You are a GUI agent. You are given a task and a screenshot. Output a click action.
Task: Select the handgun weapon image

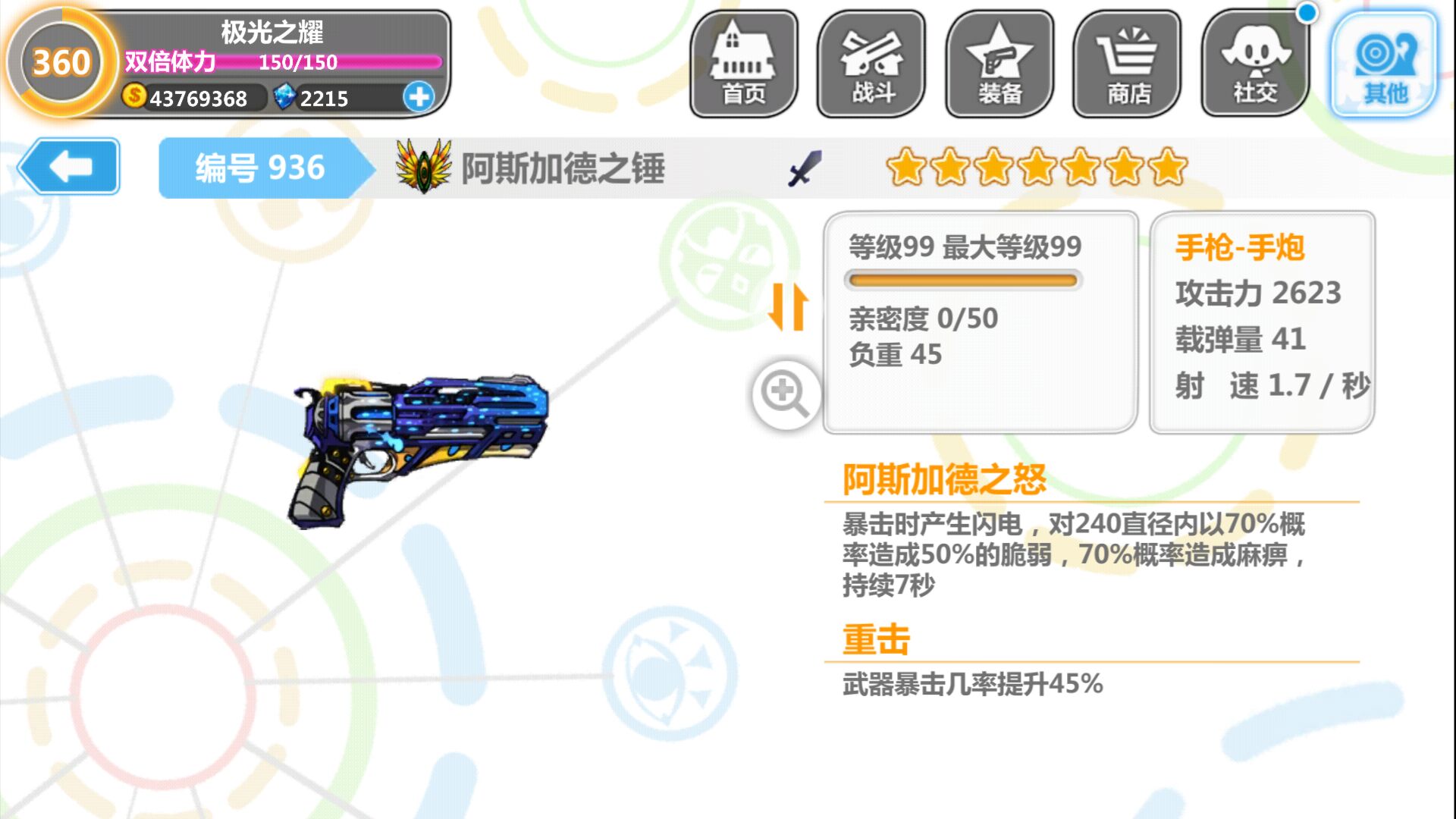click(419, 450)
